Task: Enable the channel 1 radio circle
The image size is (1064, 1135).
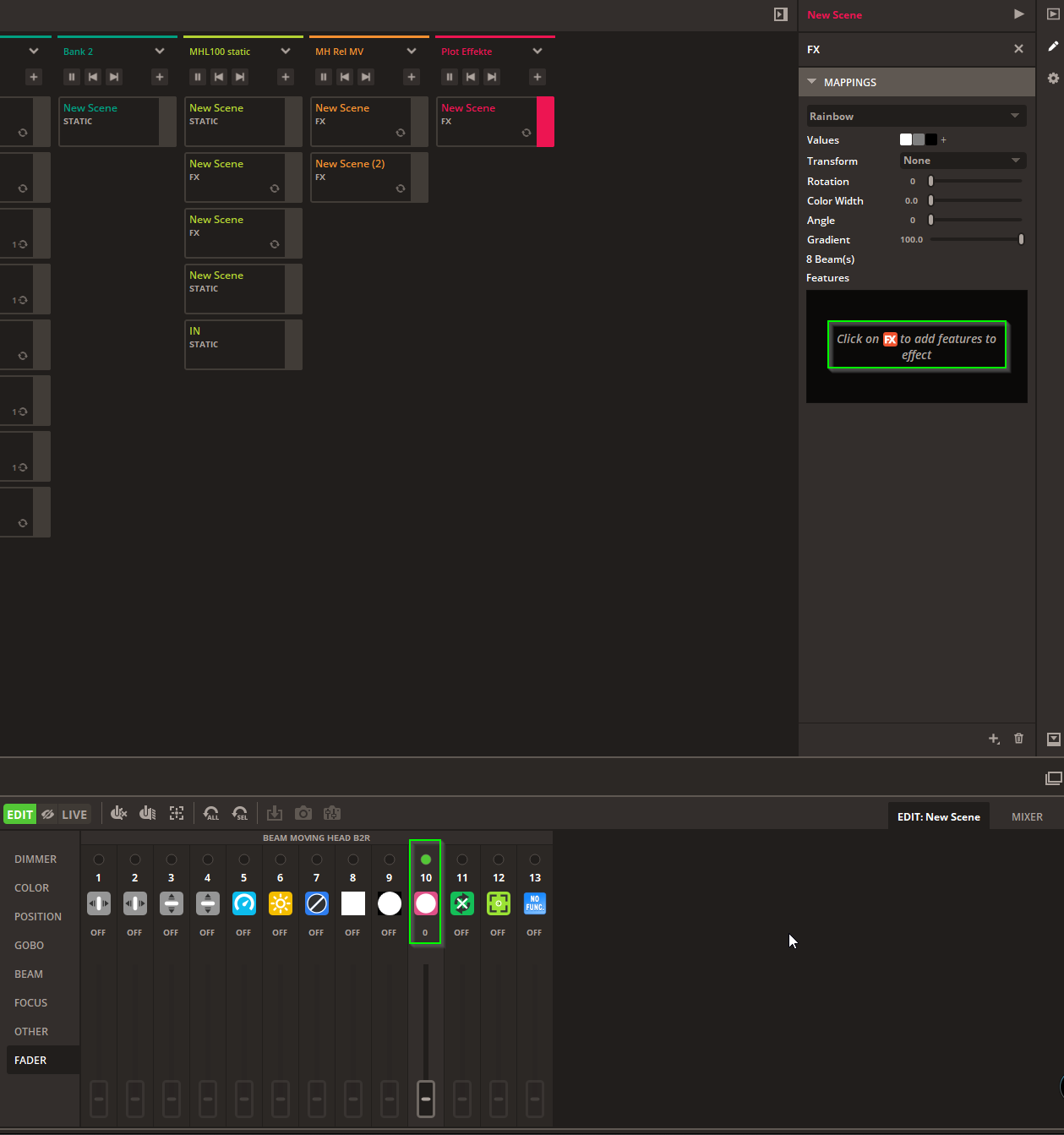Action: 99,859
